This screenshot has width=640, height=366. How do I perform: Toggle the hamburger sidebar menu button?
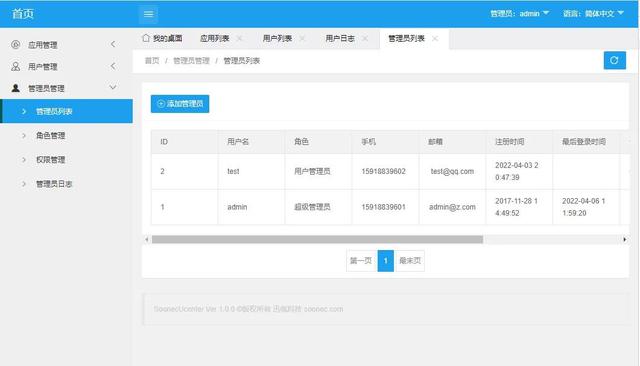coord(148,14)
